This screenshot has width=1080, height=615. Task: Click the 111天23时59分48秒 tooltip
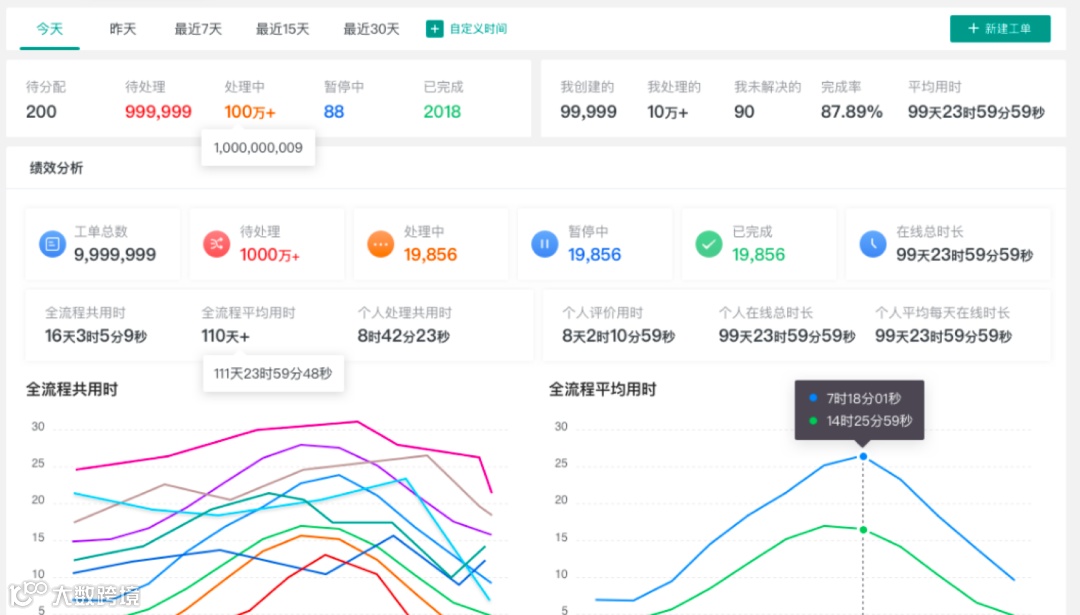click(x=273, y=373)
